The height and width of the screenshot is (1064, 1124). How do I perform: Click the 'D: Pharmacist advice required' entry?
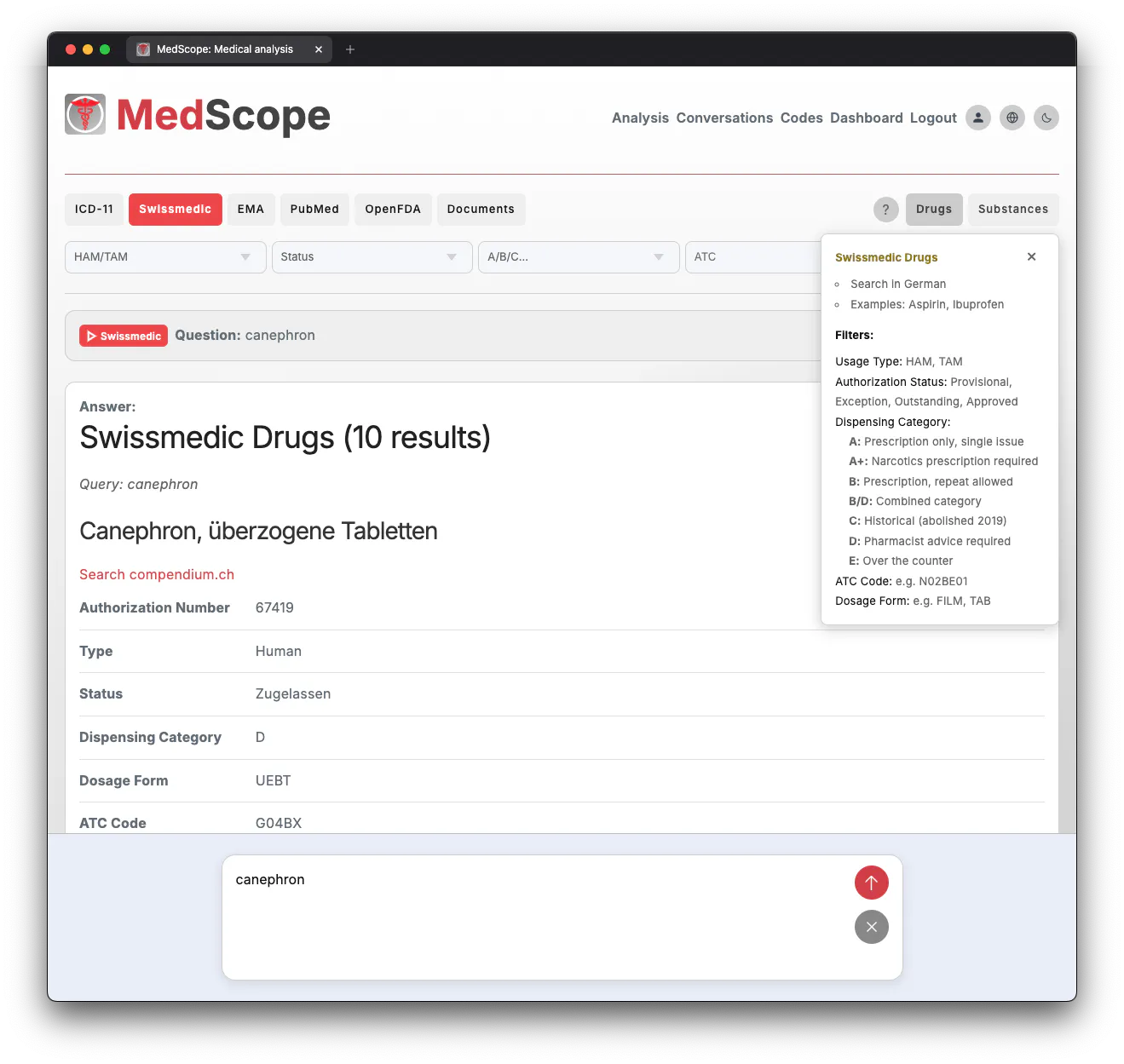click(x=930, y=542)
